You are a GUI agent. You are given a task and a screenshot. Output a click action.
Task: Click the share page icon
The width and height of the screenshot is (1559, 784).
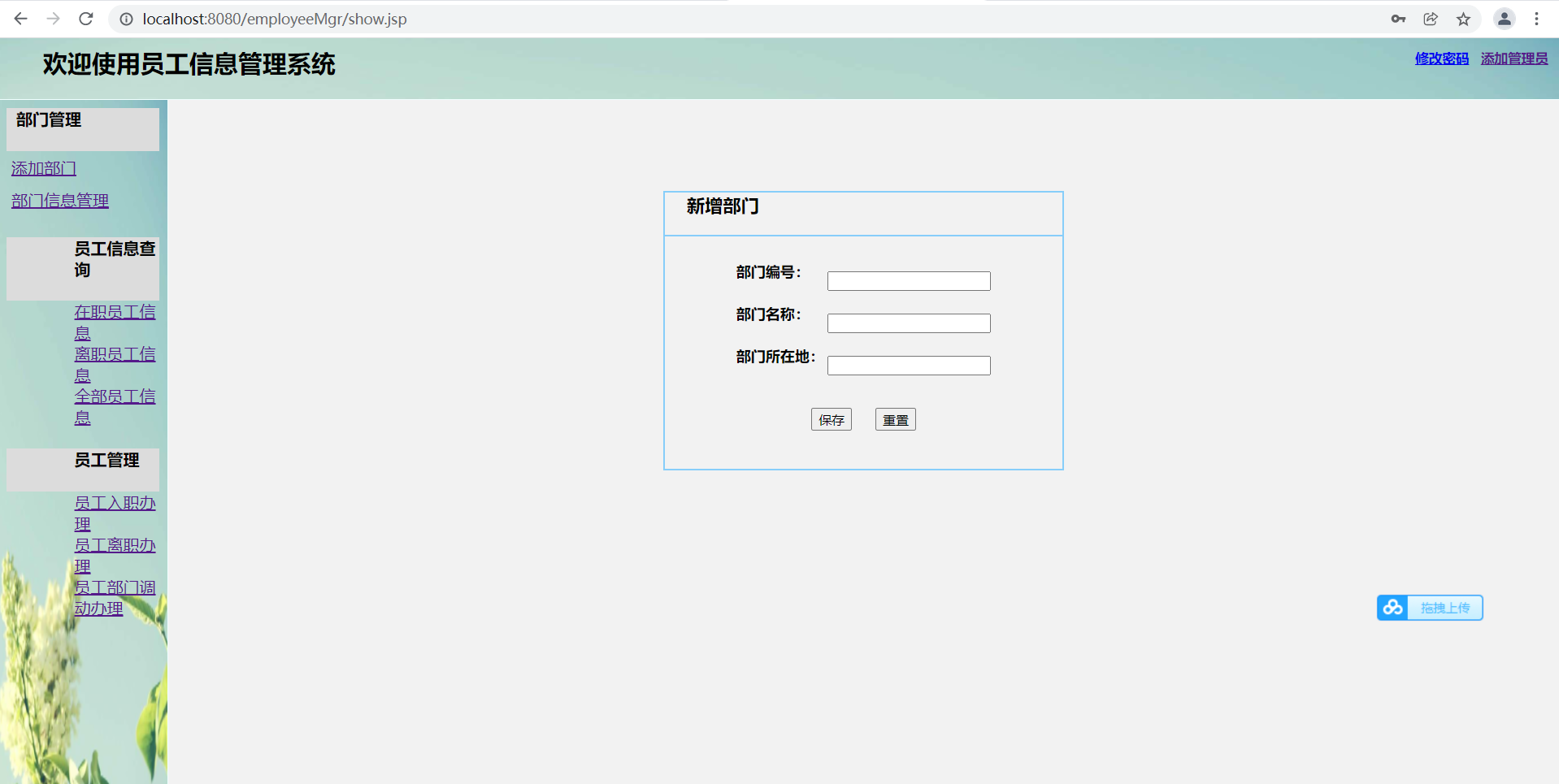(1431, 19)
